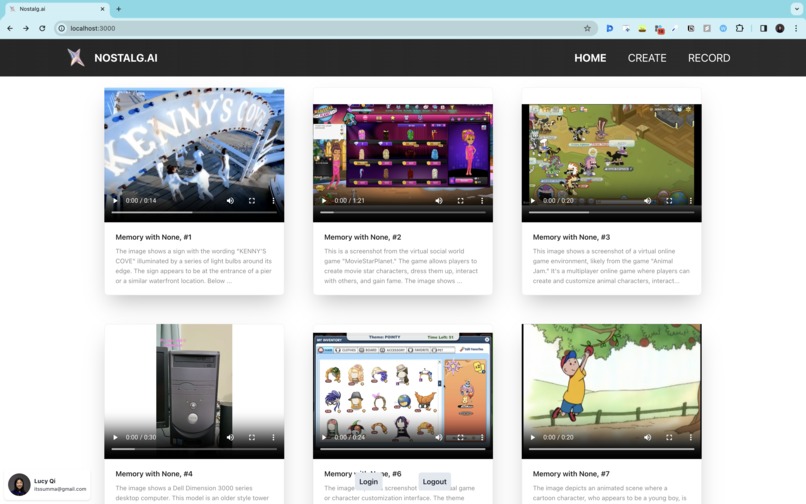Click the KENNY'S COVE description text
This screenshot has height=504, width=806.
(194, 266)
